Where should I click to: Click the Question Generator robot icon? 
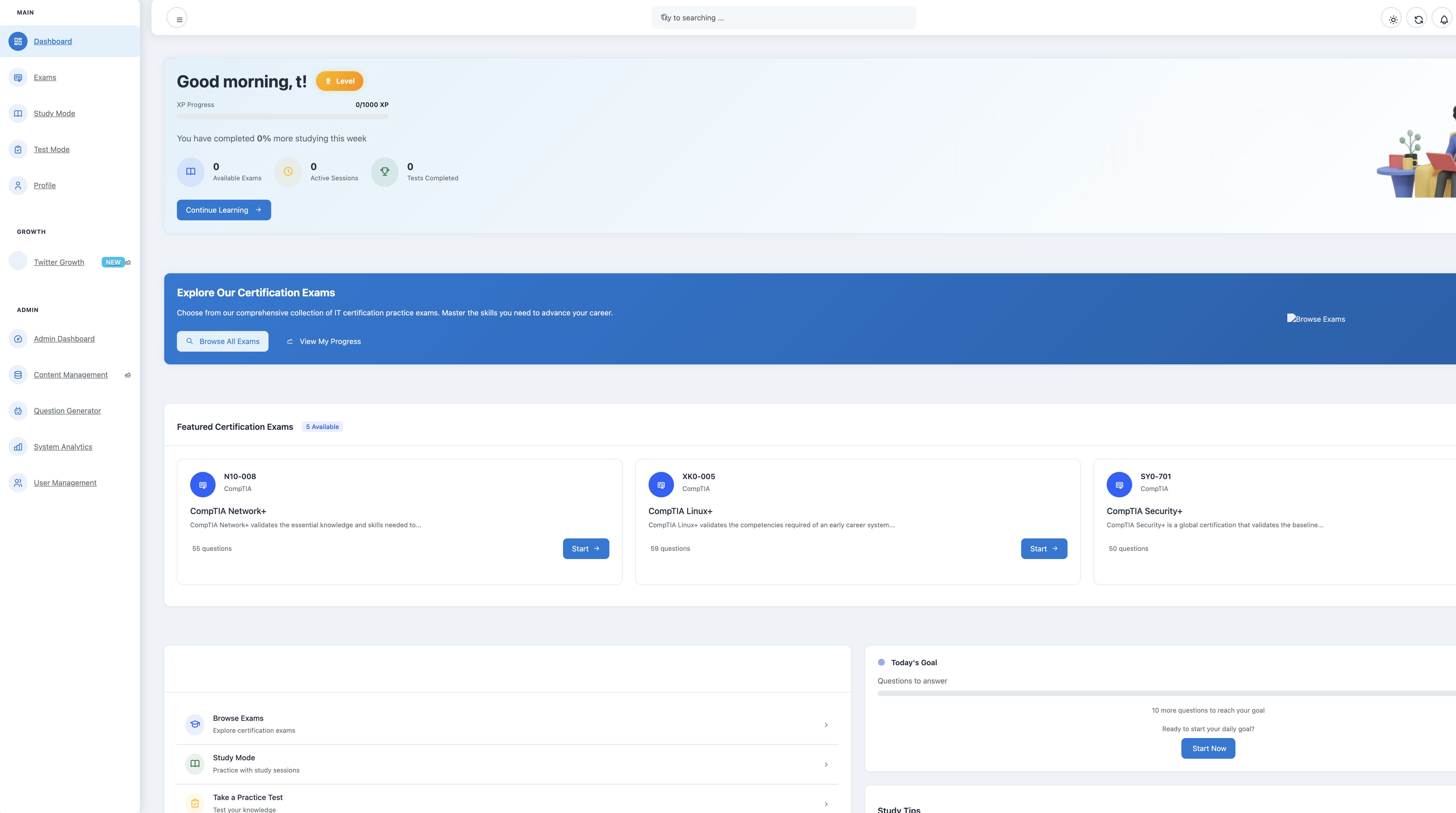tap(18, 411)
